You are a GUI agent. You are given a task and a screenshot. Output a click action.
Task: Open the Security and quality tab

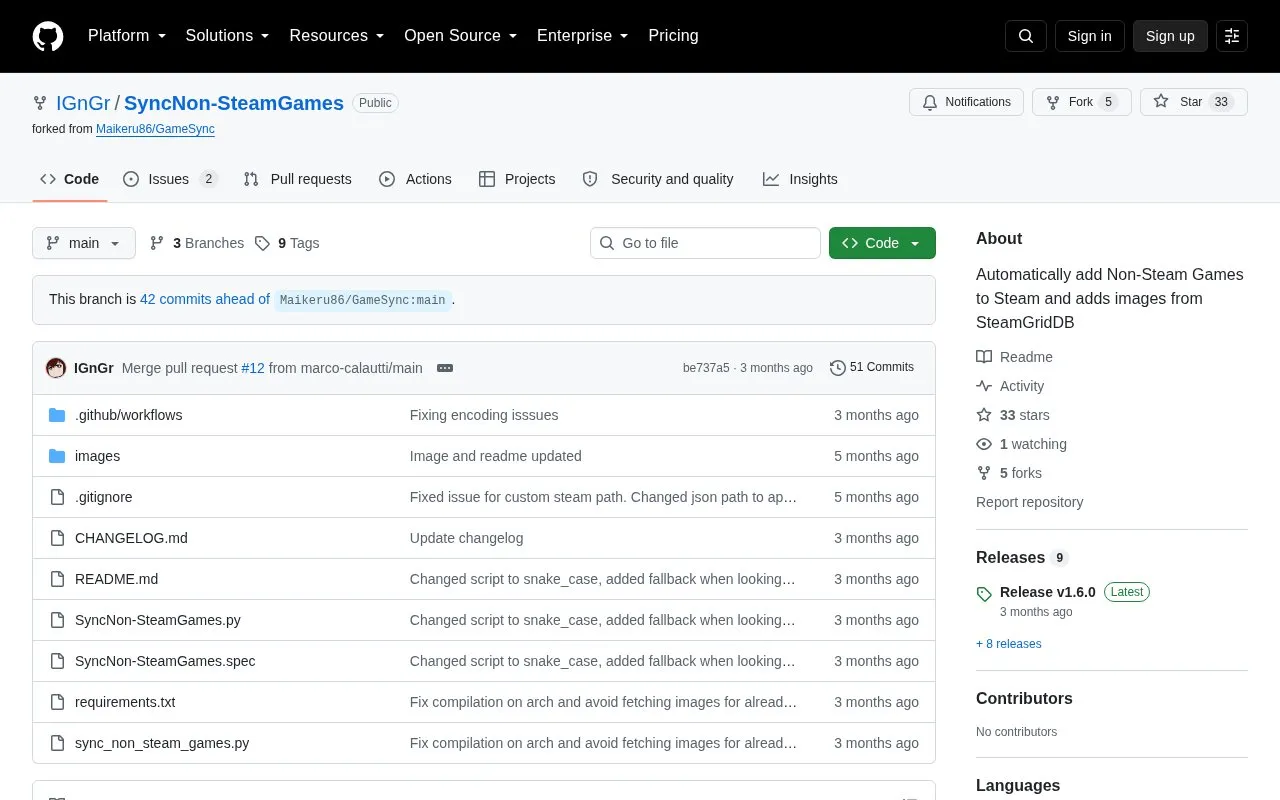(658, 179)
